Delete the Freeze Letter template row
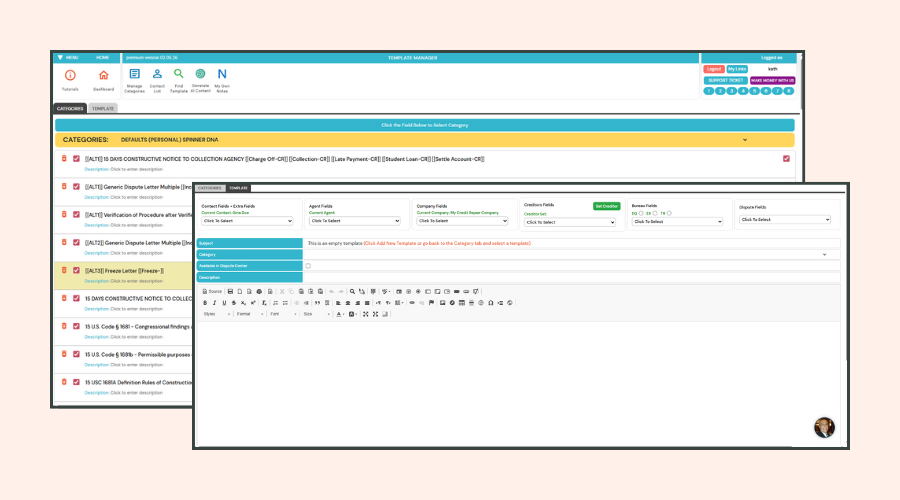Screen dimensions: 900x500 coord(64,270)
